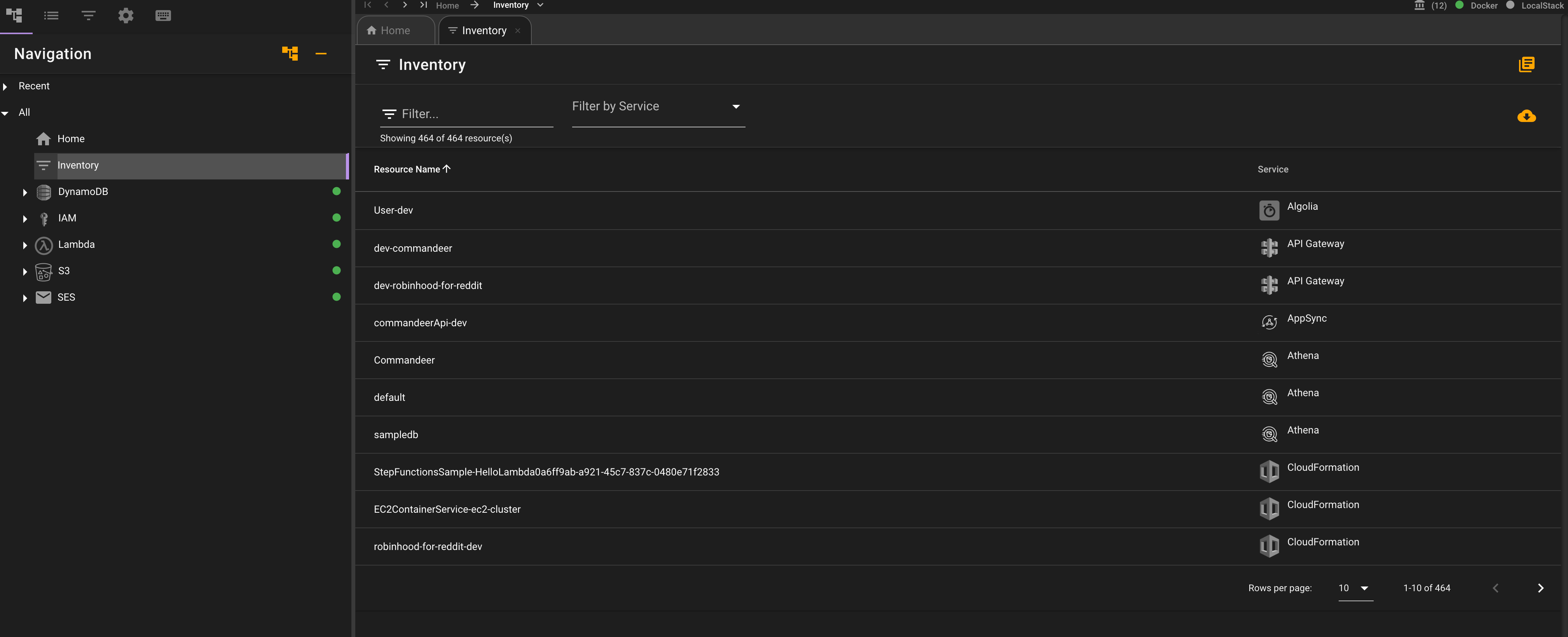Screen dimensions: 1568x637
Task: Toggle the Docker status indicator
Action: [x=1459, y=5]
